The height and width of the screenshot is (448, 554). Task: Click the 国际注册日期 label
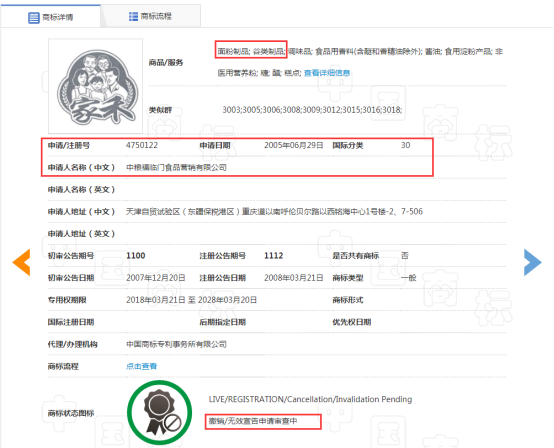(x=71, y=322)
